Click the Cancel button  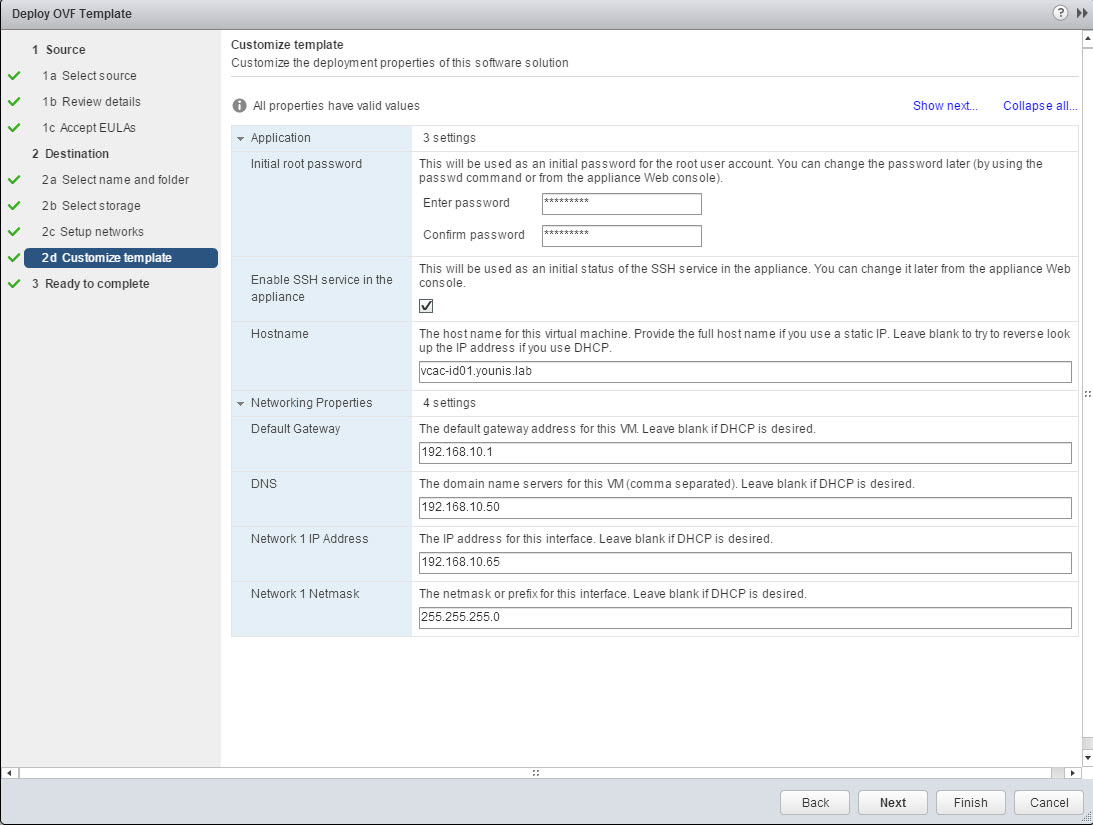pos(1048,802)
